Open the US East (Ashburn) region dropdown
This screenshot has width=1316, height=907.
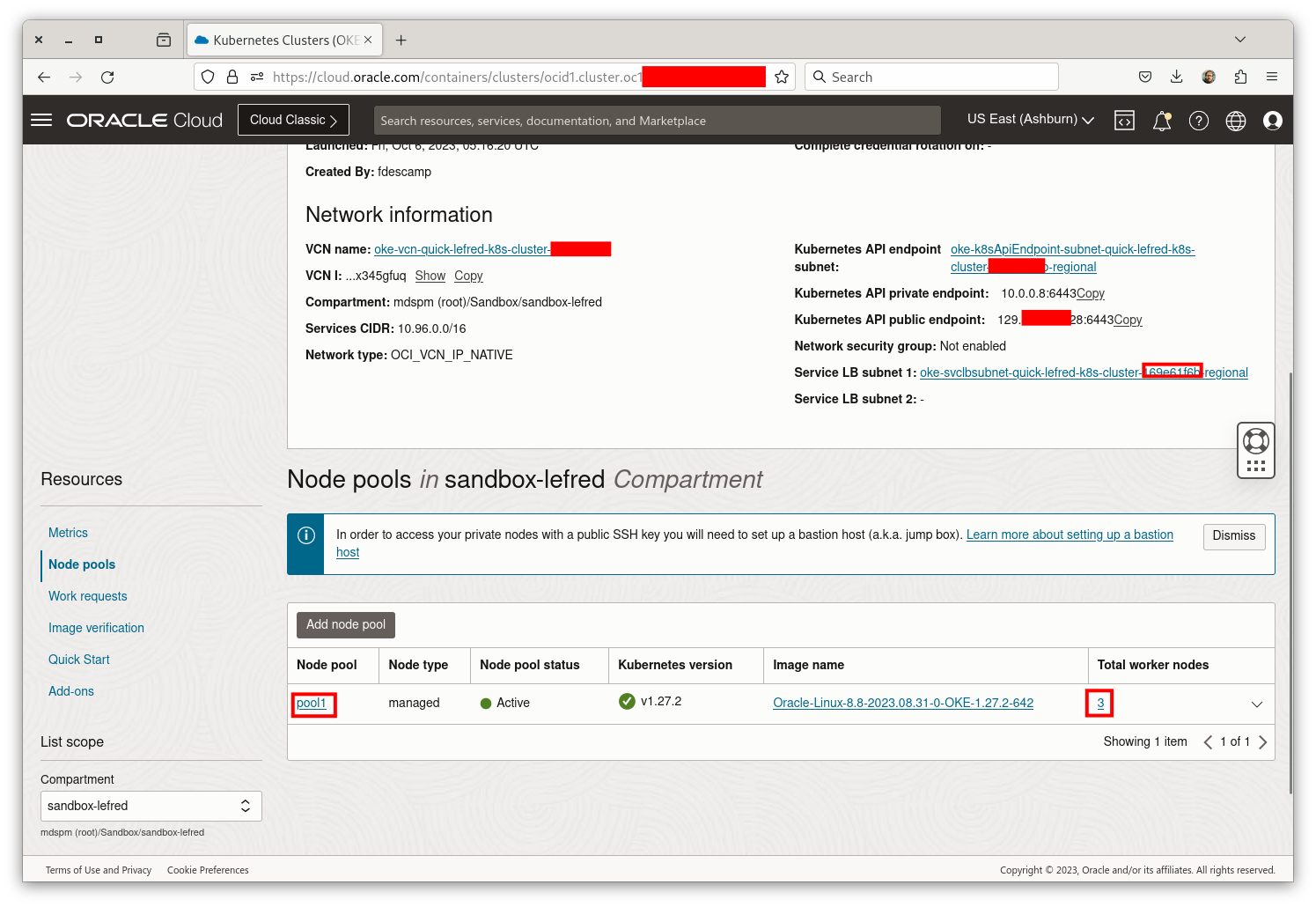coord(1031,120)
